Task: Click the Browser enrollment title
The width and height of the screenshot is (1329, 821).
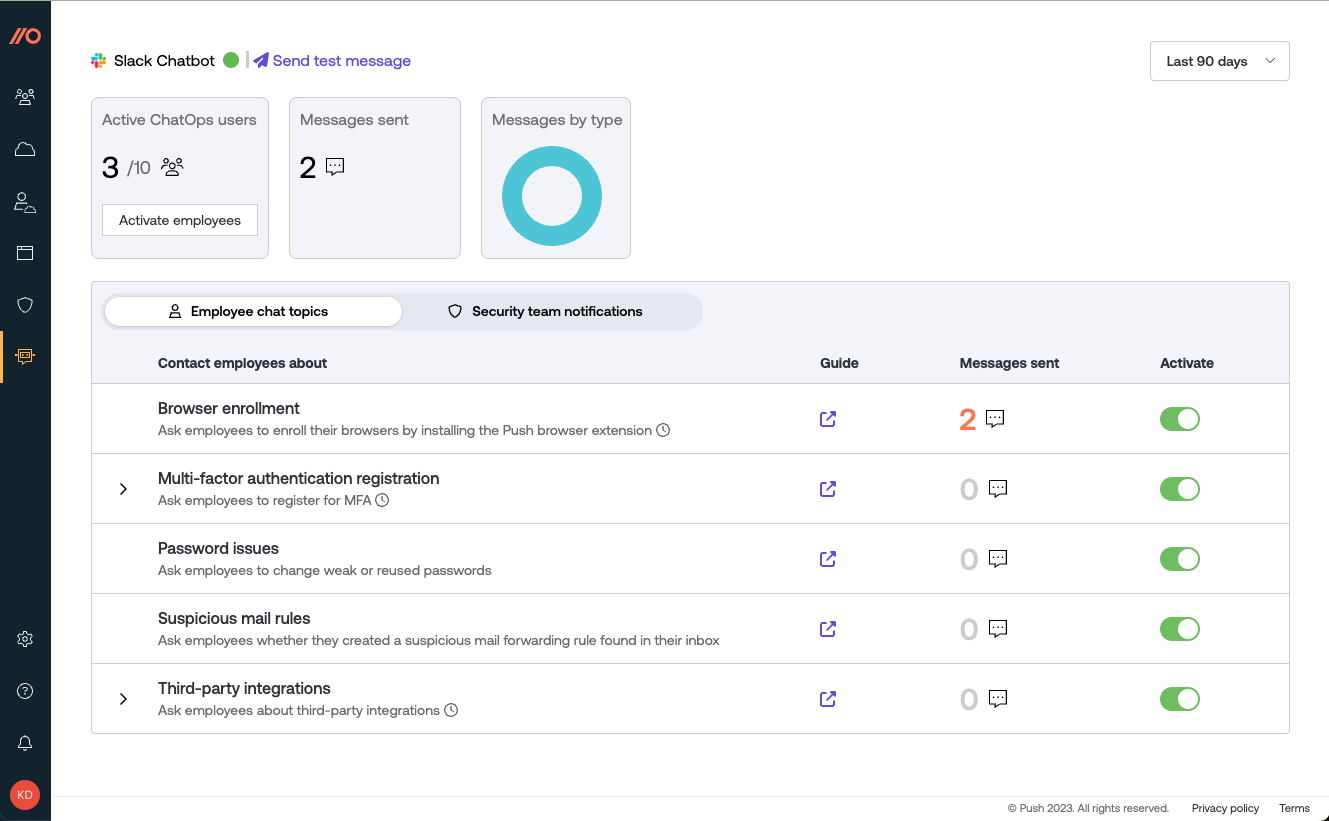Action: click(229, 408)
